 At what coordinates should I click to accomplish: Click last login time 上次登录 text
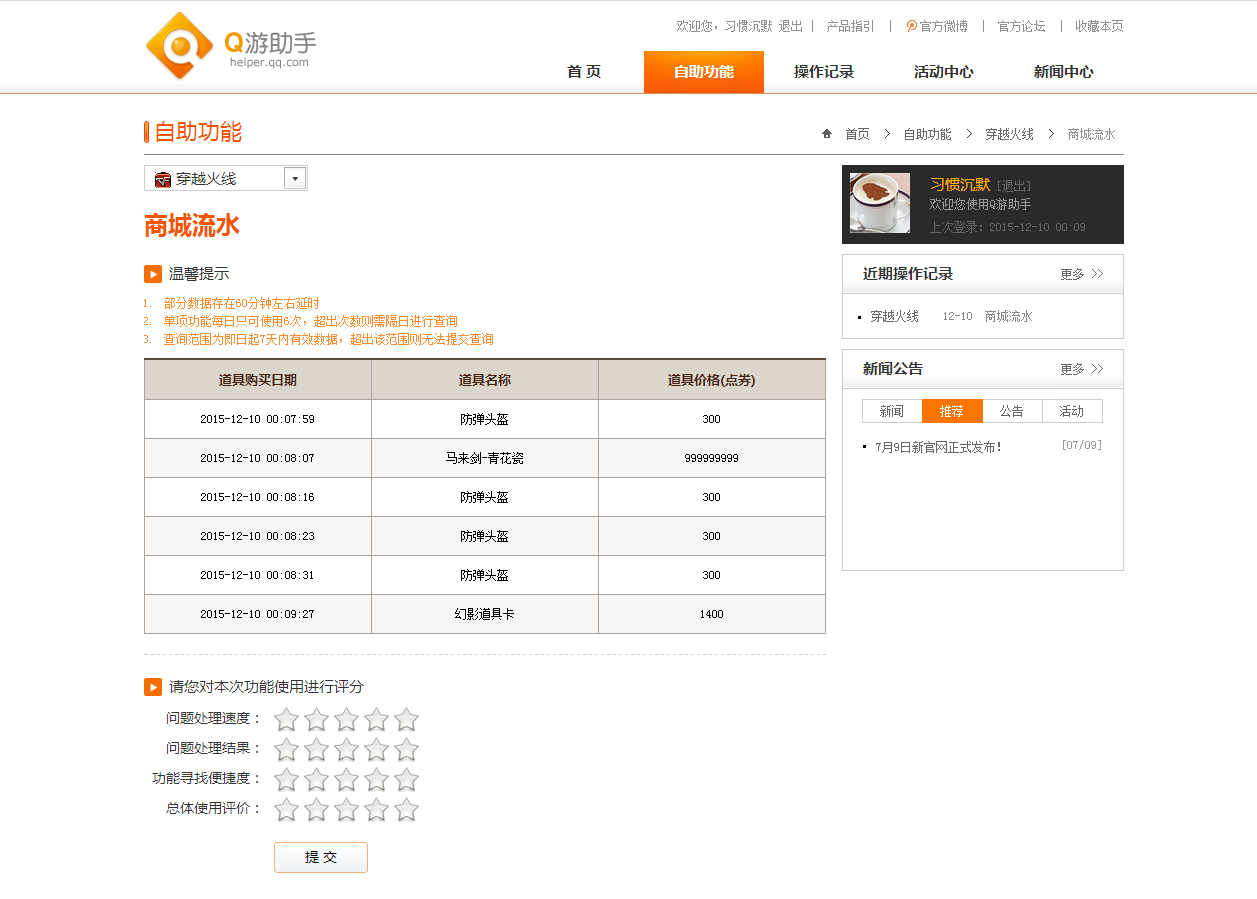[x=1008, y=227]
